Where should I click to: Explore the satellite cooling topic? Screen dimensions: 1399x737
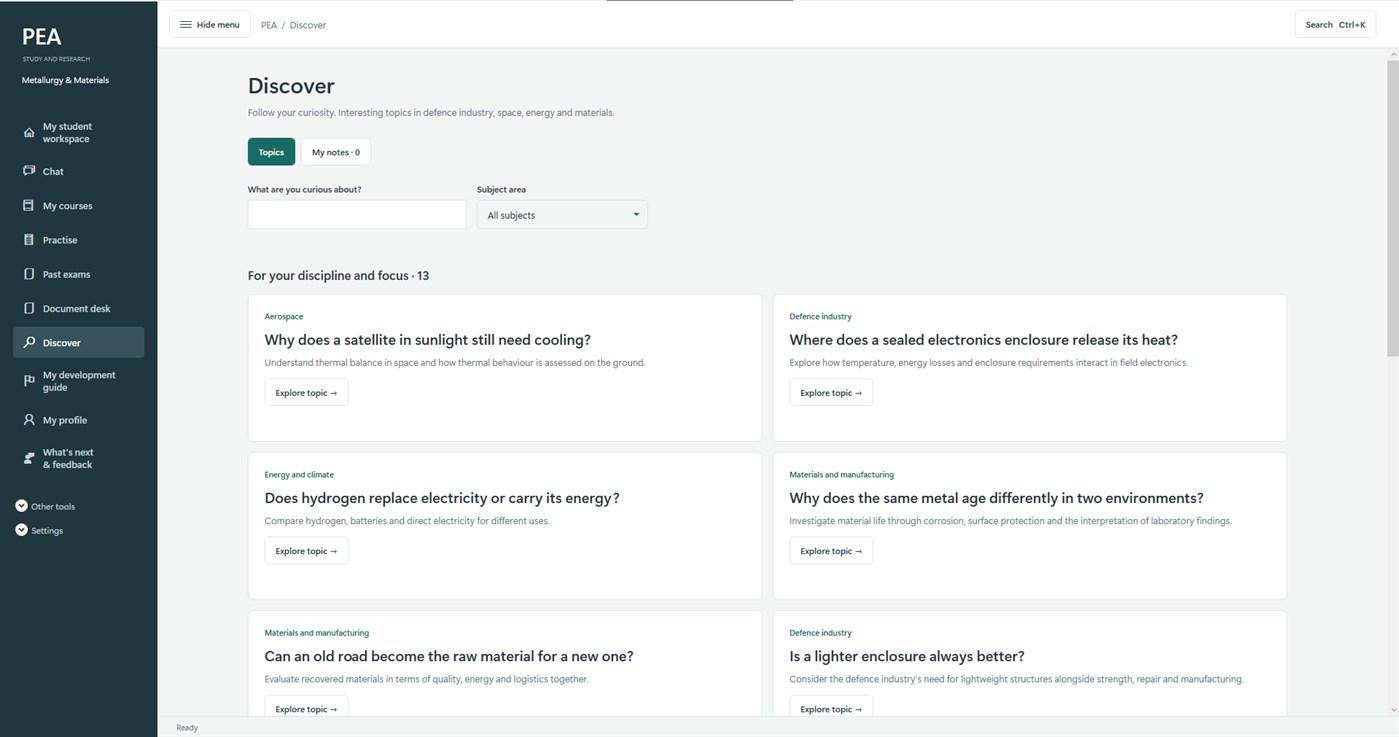[306, 393]
